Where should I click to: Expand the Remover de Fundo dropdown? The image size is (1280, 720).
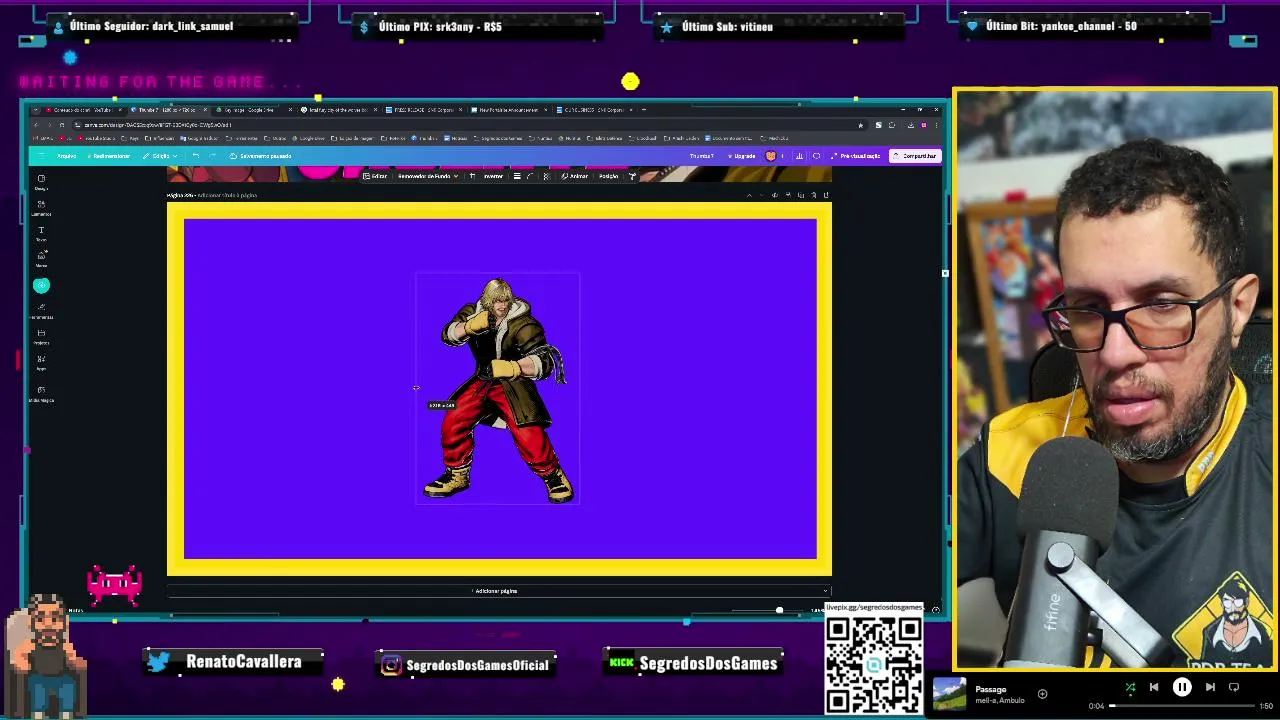click(455, 176)
